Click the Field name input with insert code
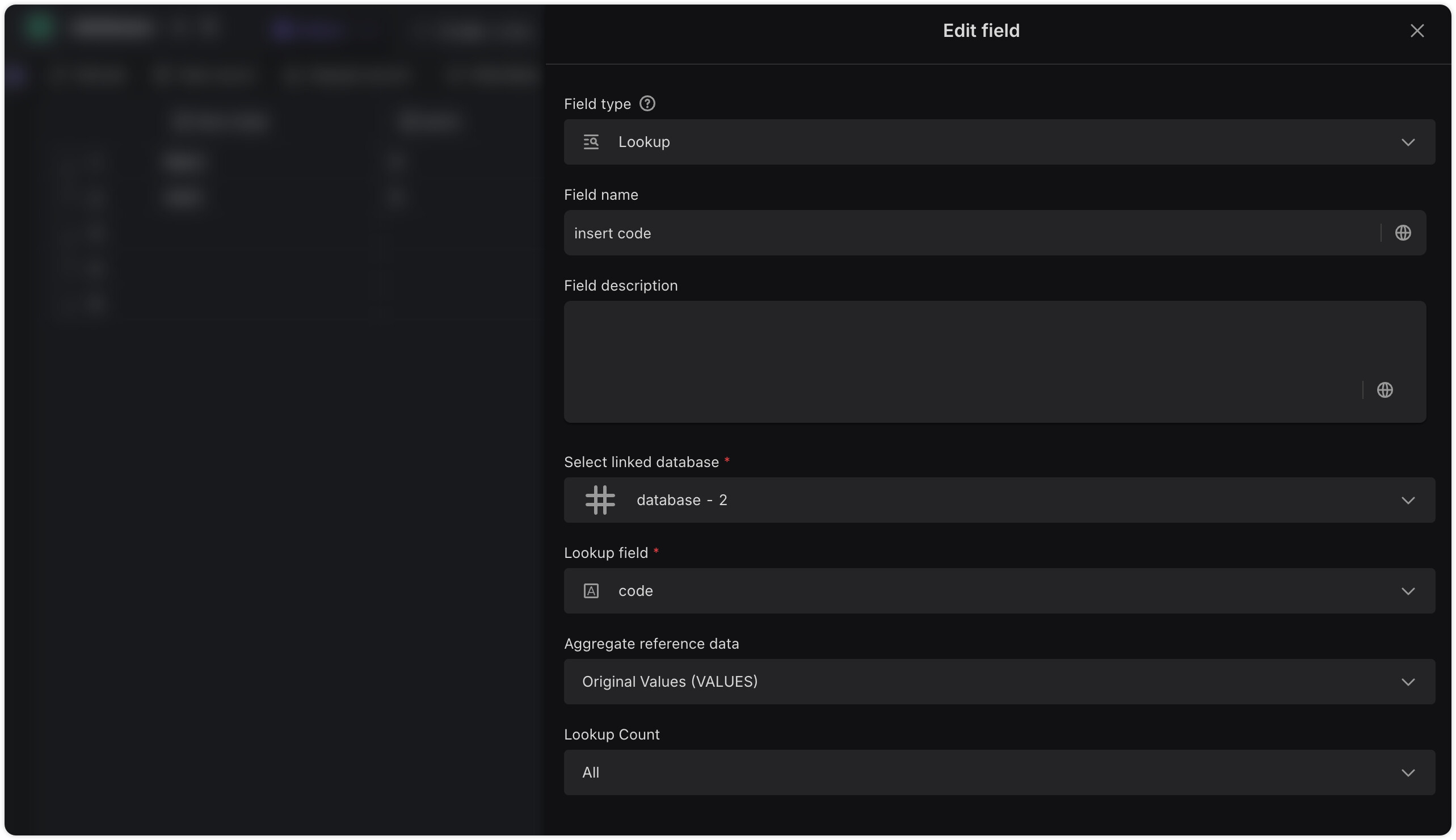The width and height of the screenshot is (1456, 840). pyautogui.click(x=969, y=233)
